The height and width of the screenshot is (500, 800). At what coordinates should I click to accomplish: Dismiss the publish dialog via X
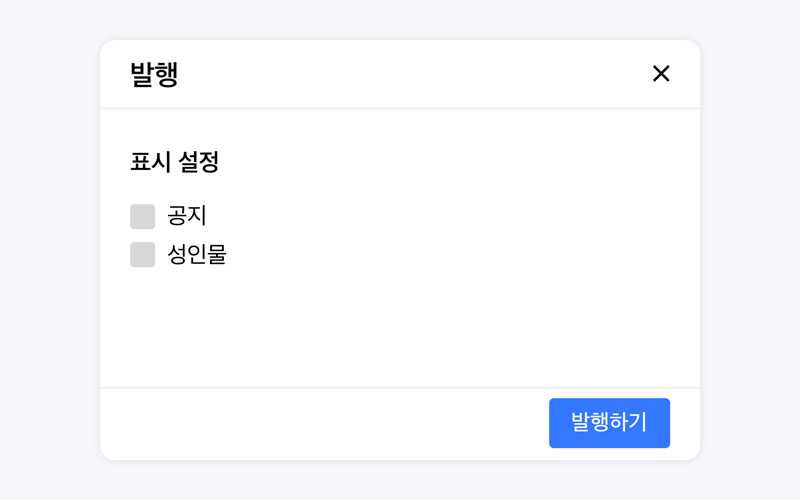[x=661, y=73]
